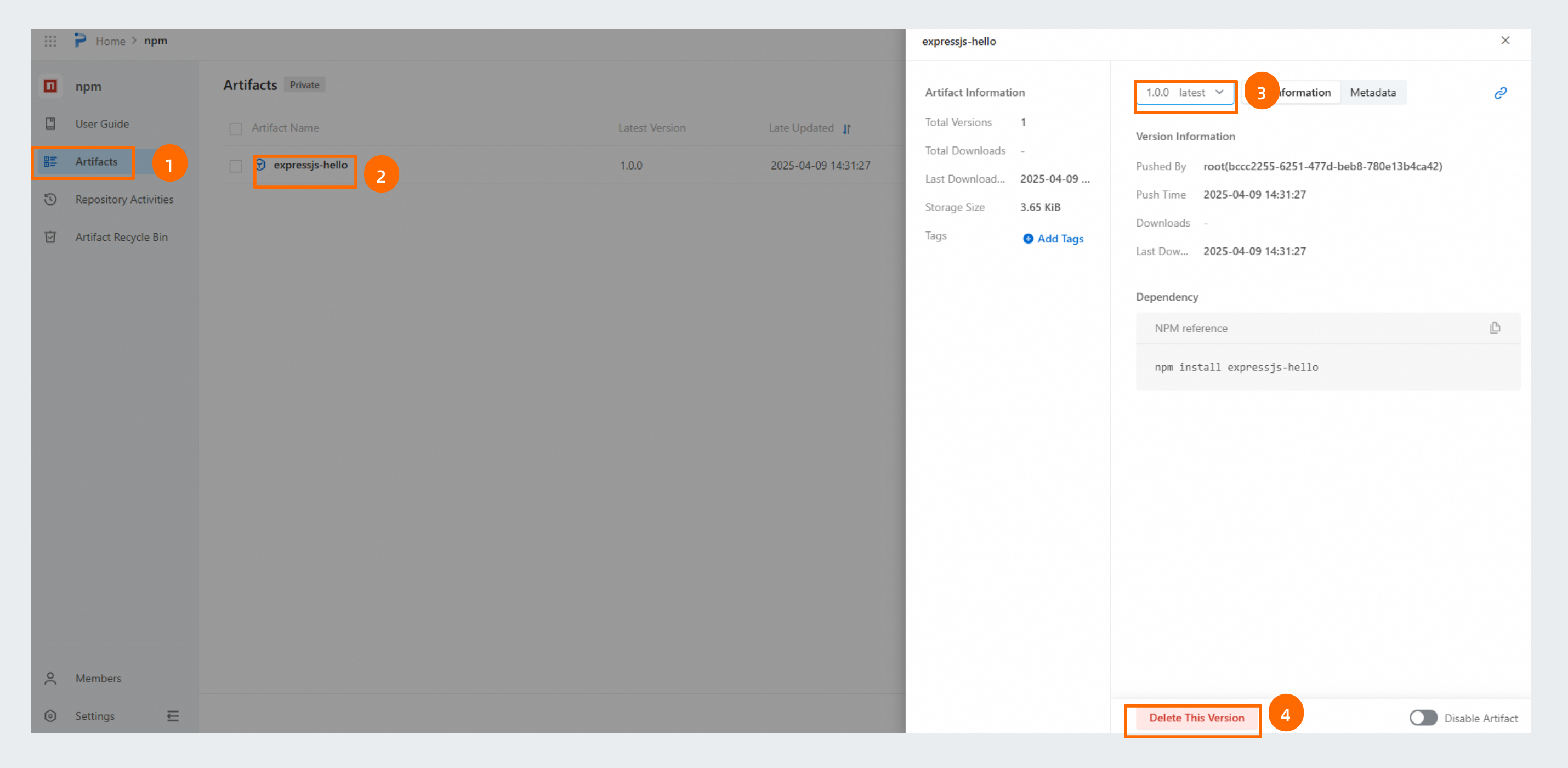Go to Home in the breadcrumb
The image size is (1568, 768).
pyautogui.click(x=110, y=41)
